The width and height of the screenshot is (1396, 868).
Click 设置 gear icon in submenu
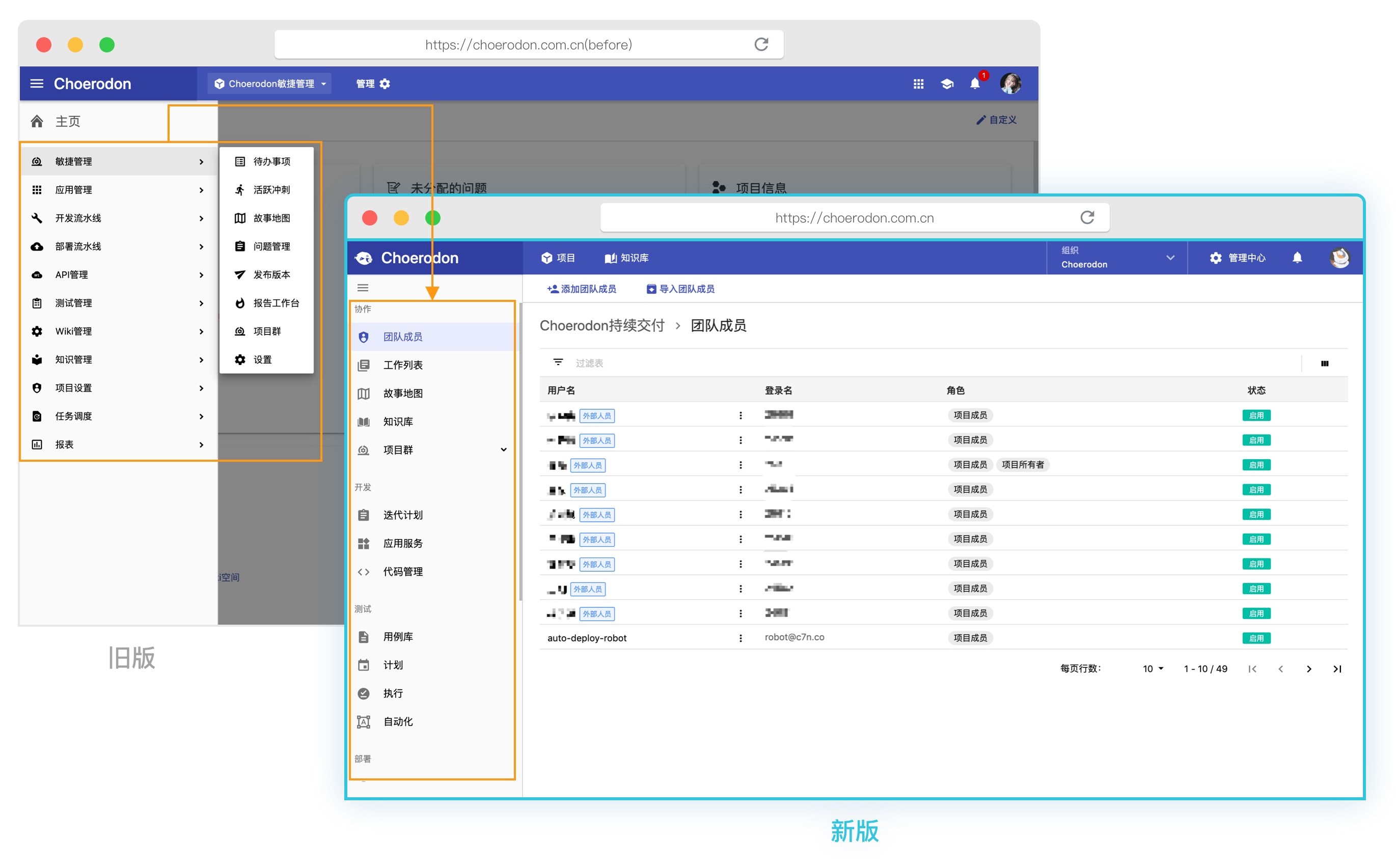pos(240,359)
